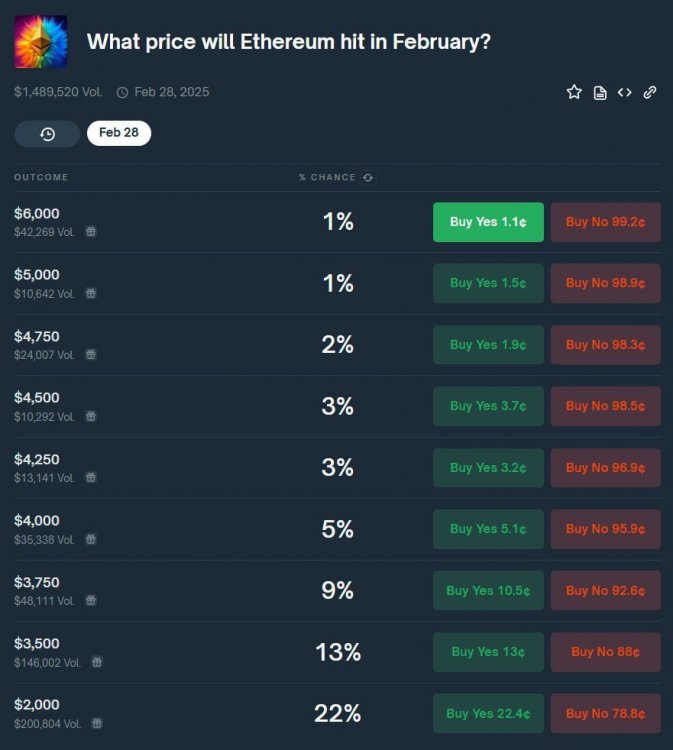
Task: Click the history clock pill icon
Action: point(47,133)
